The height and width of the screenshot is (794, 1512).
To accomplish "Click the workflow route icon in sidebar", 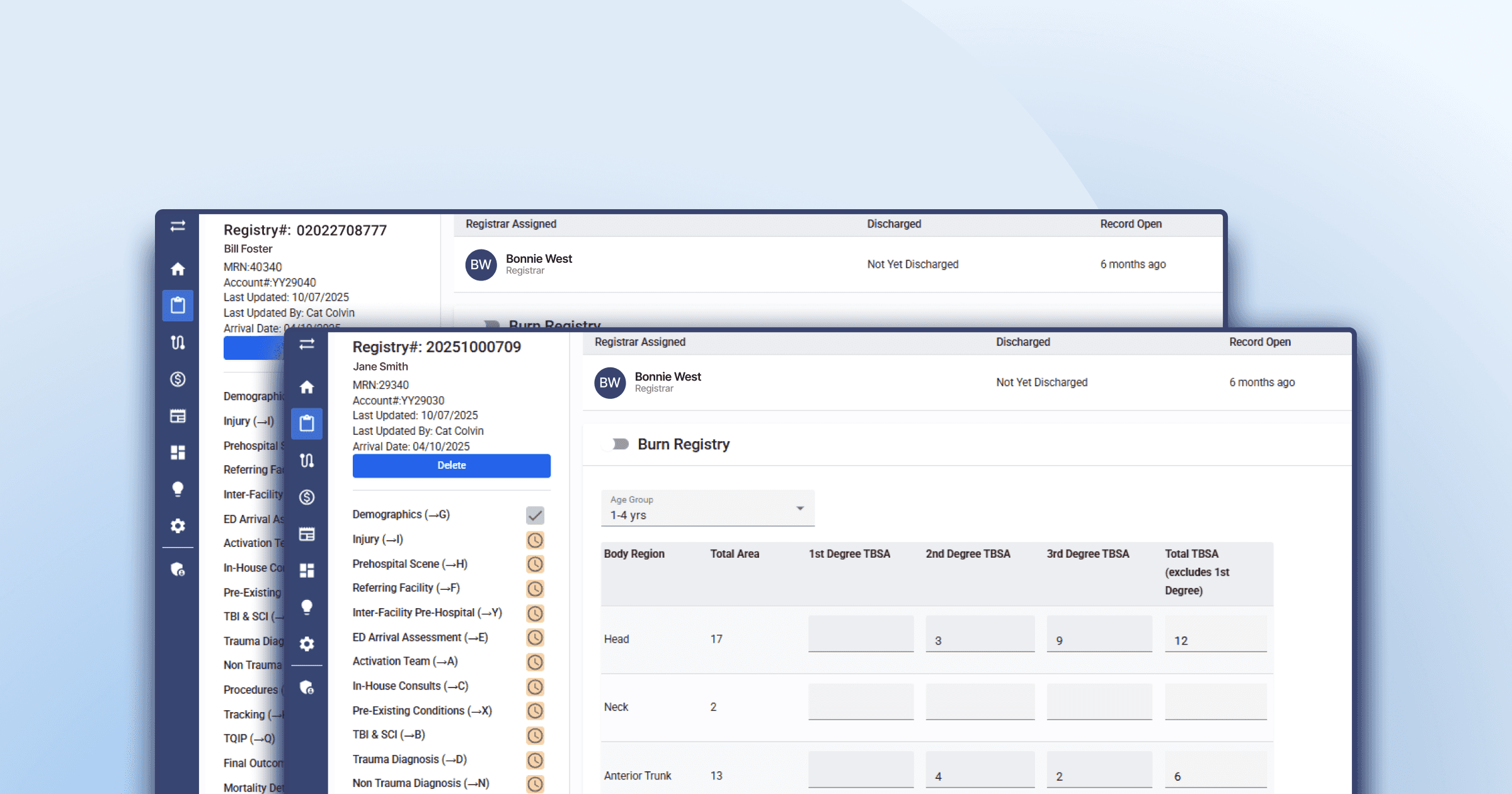I will tap(307, 461).
